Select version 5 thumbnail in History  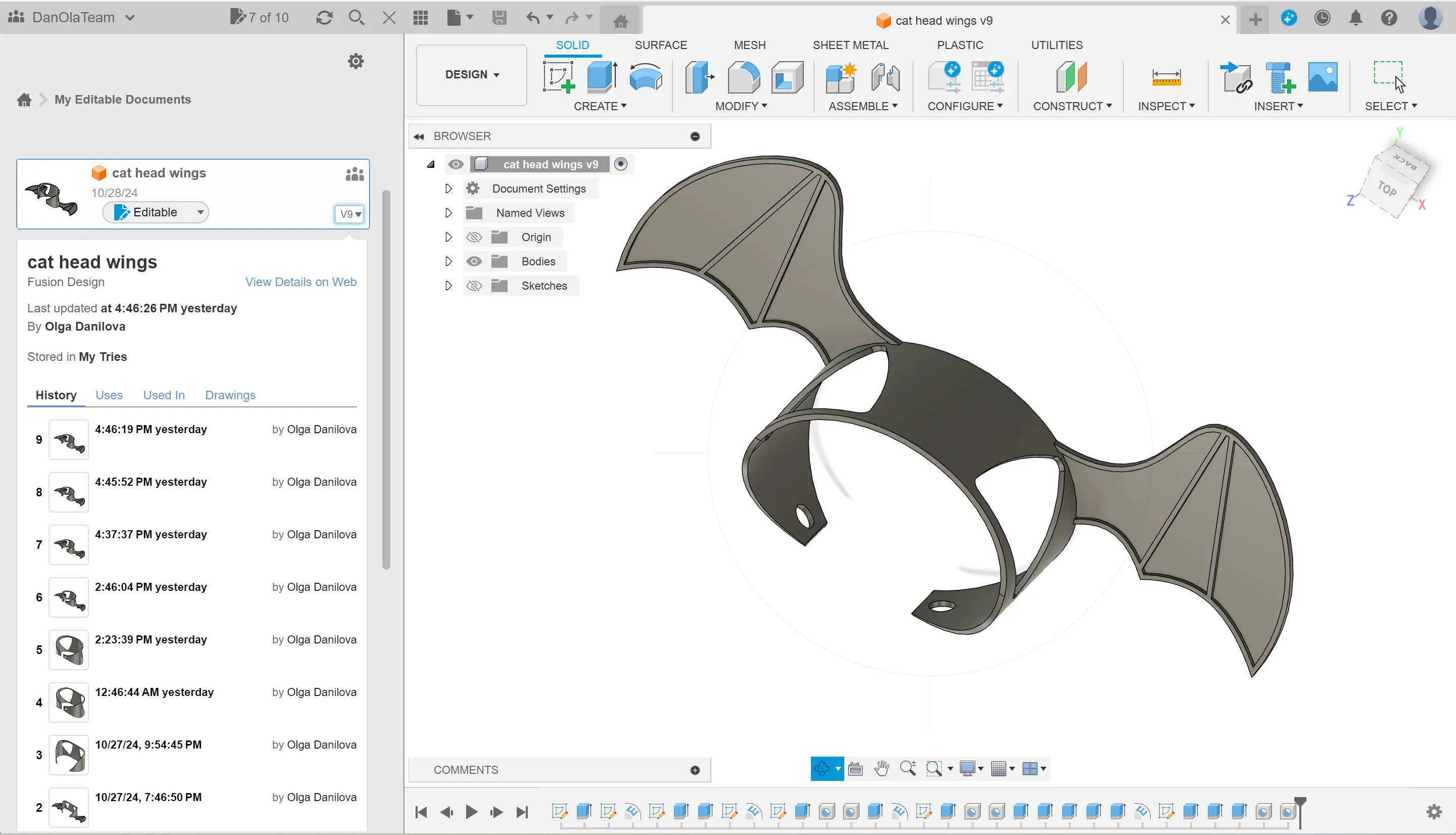pyautogui.click(x=69, y=650)
